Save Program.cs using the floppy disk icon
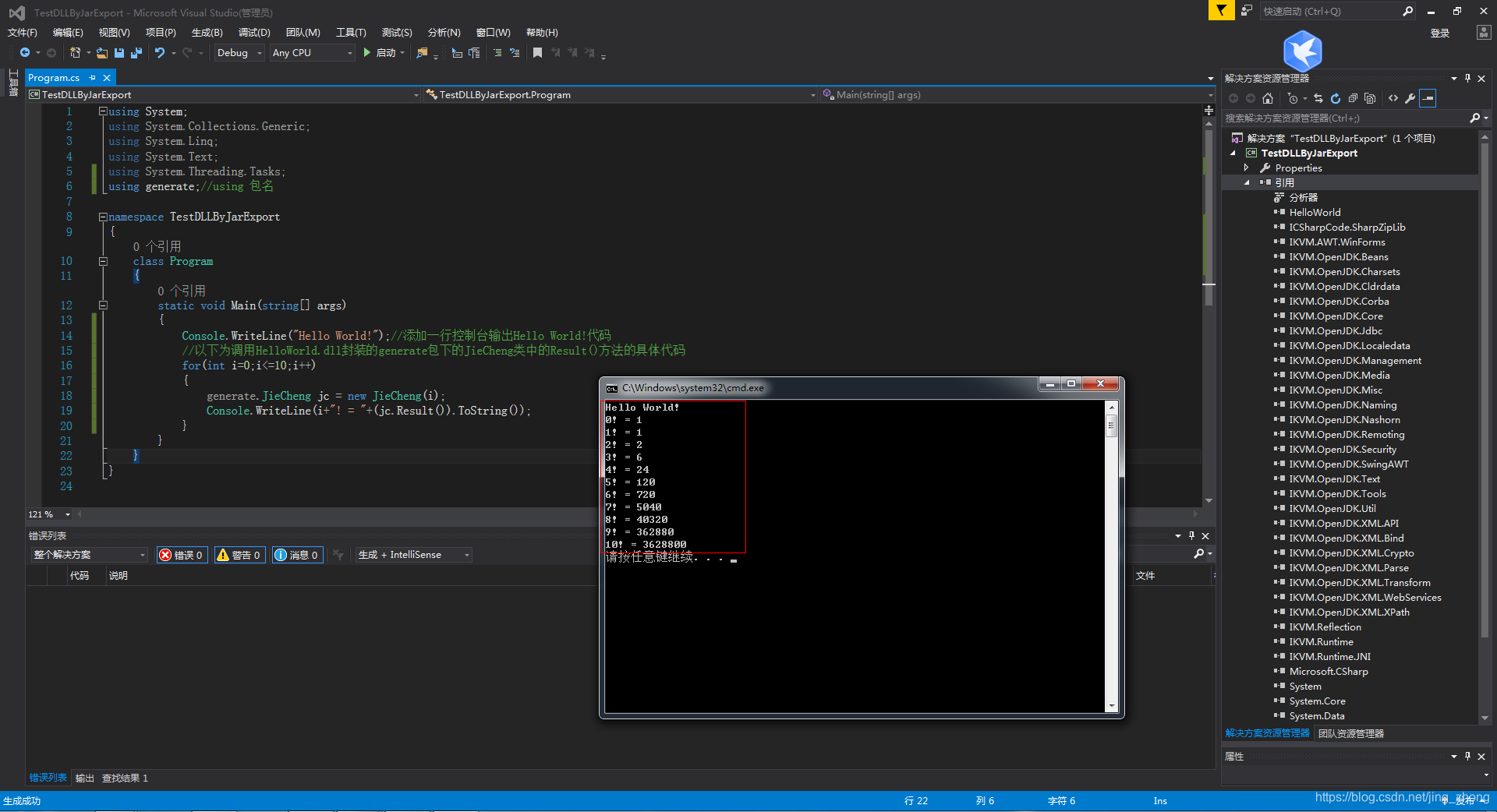 point(119,53)
